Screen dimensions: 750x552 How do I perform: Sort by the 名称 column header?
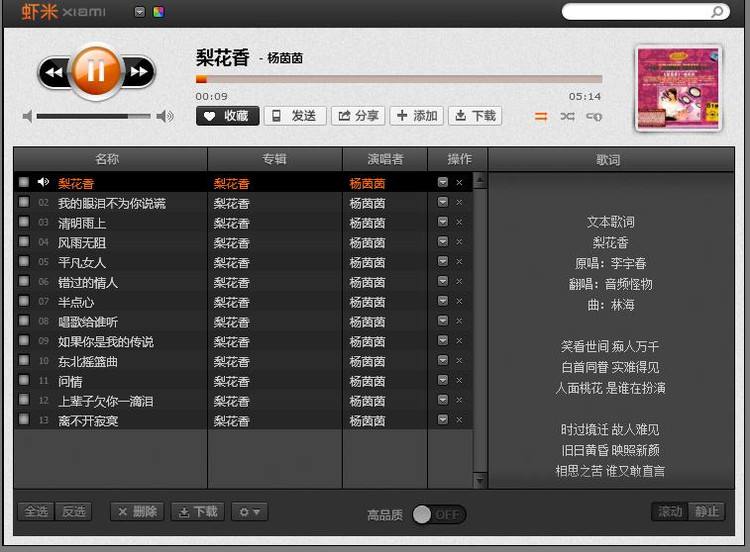pyautogui.click(x=110, y=159)
